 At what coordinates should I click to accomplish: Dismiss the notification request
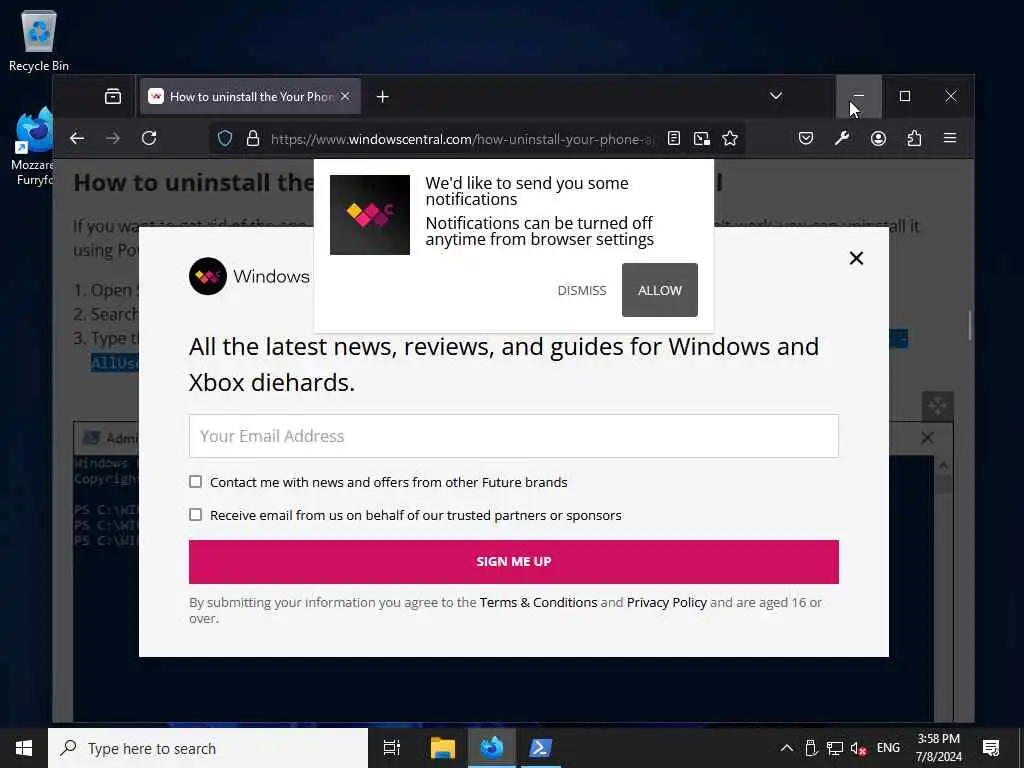pos(582,291)
